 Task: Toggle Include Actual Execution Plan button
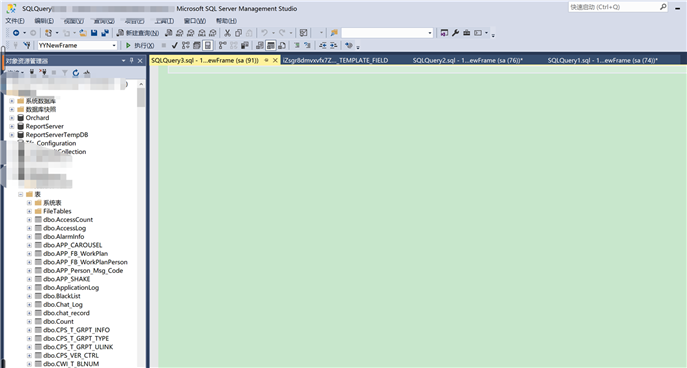click(222, 45)
